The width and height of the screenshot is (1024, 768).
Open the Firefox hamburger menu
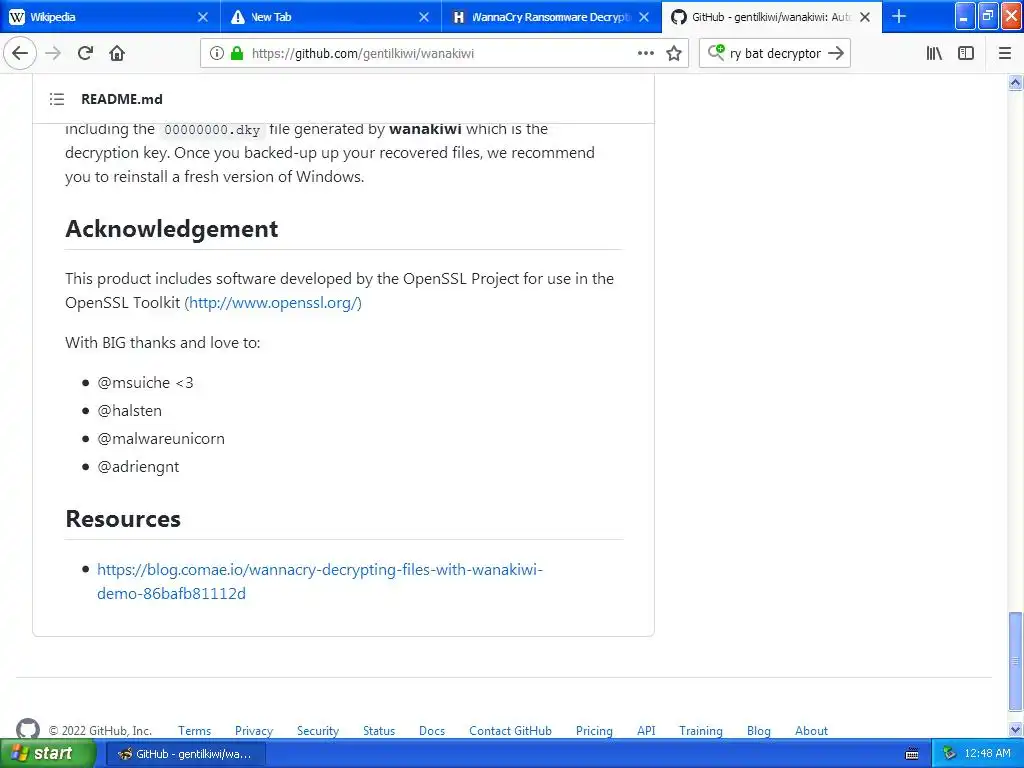1005,54
